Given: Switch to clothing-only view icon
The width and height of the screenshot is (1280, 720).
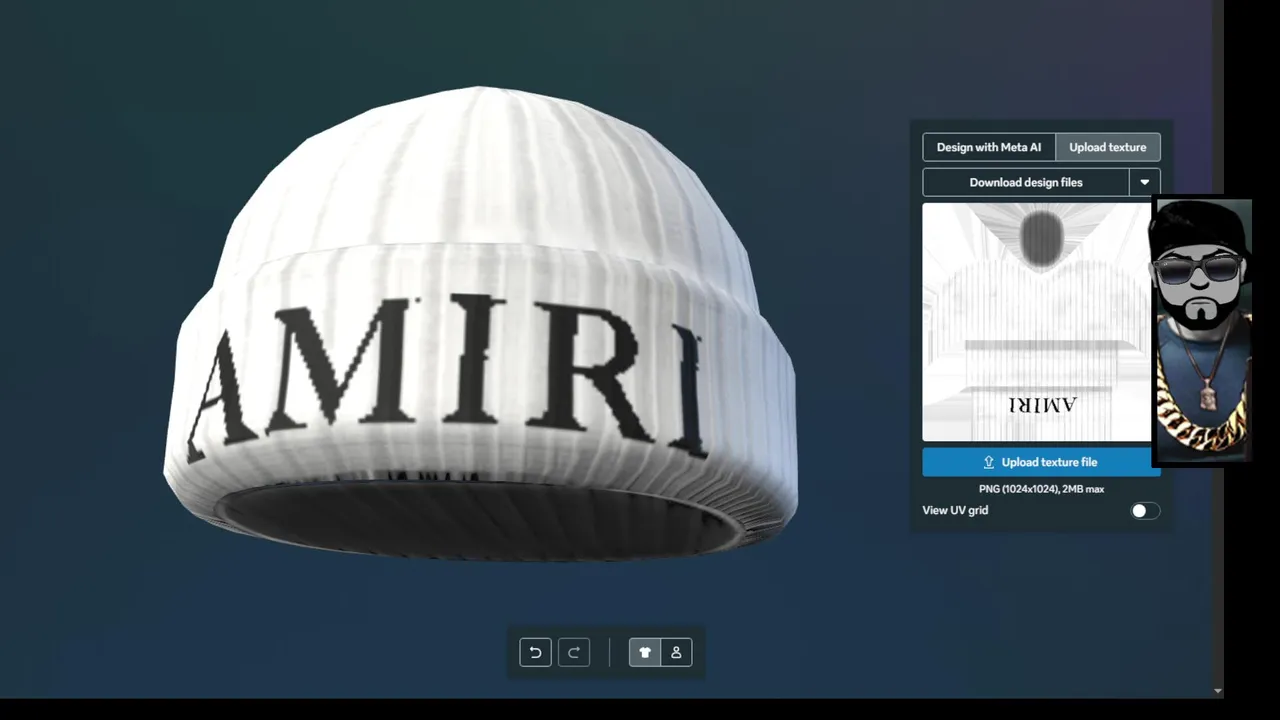Looking at the screenshot, I should pos(645,652).
